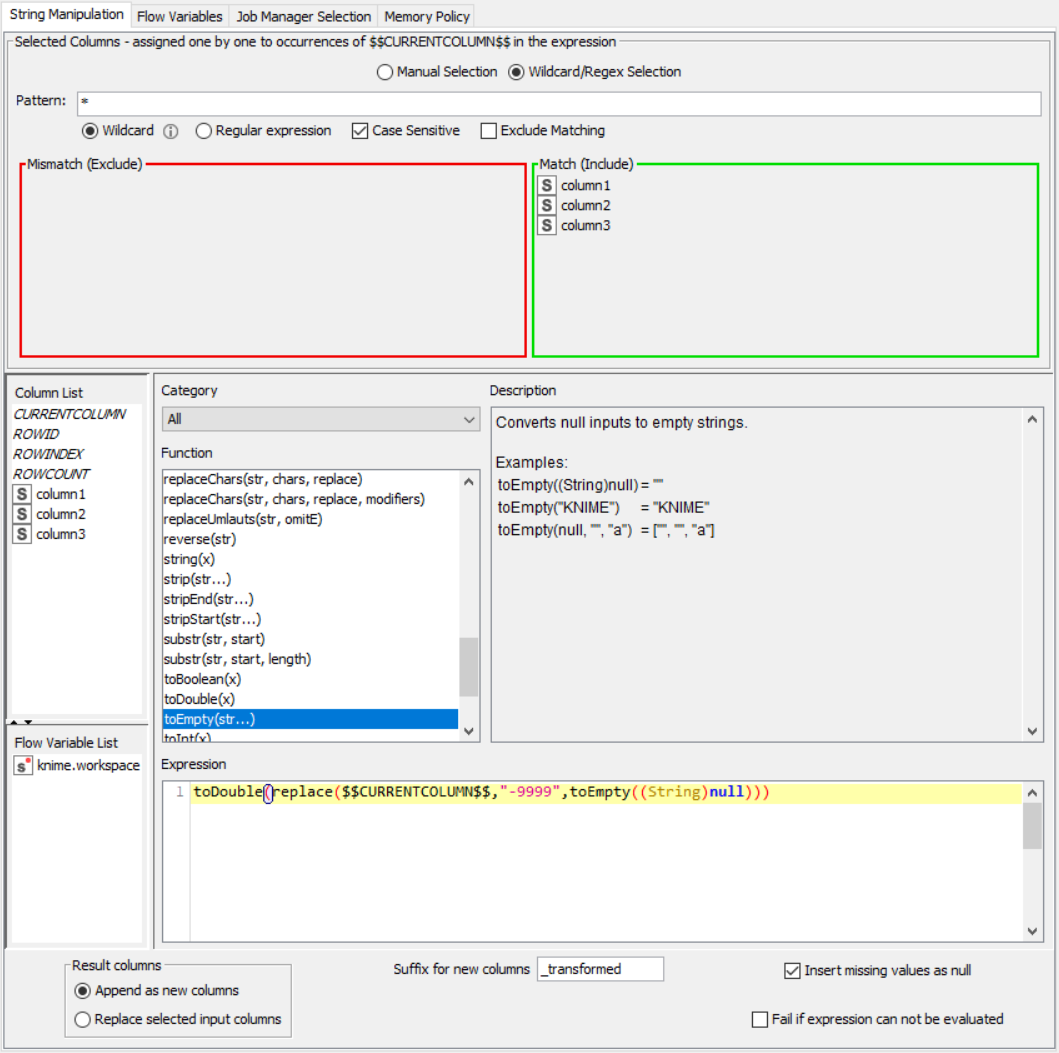
Task: Select Manual Selection radio button
Action: click(x=384, y=72)
